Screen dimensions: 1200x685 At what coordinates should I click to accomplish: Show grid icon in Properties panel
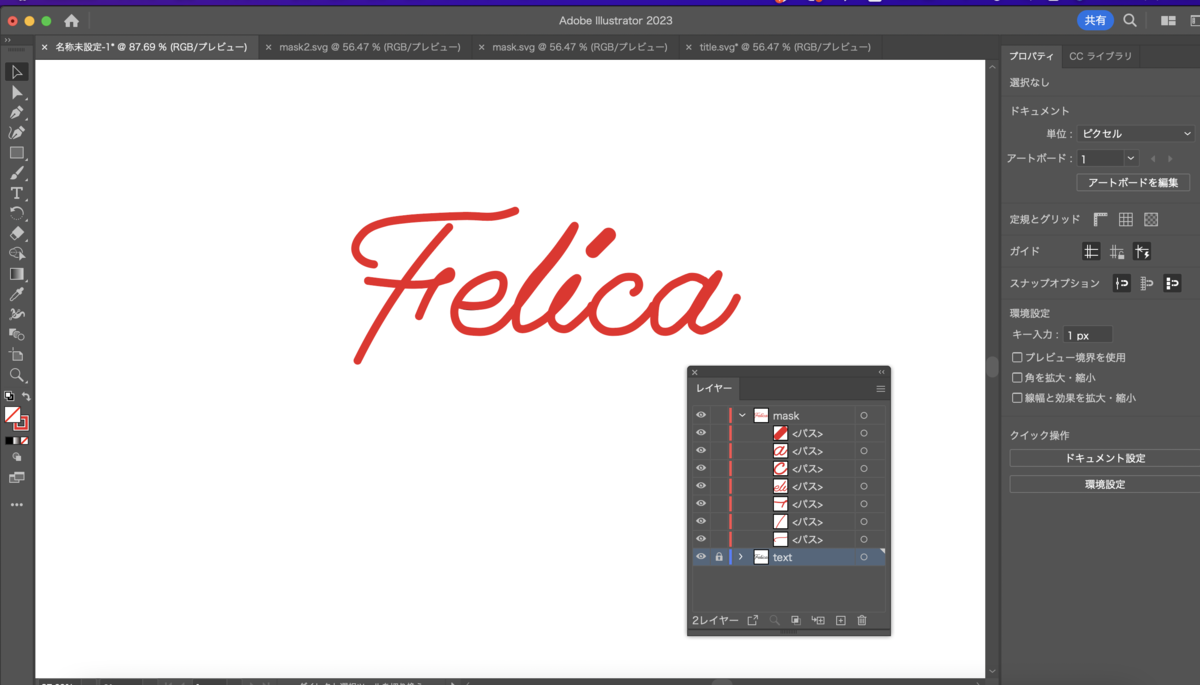pyautogui.click(x=1125, y=219)
